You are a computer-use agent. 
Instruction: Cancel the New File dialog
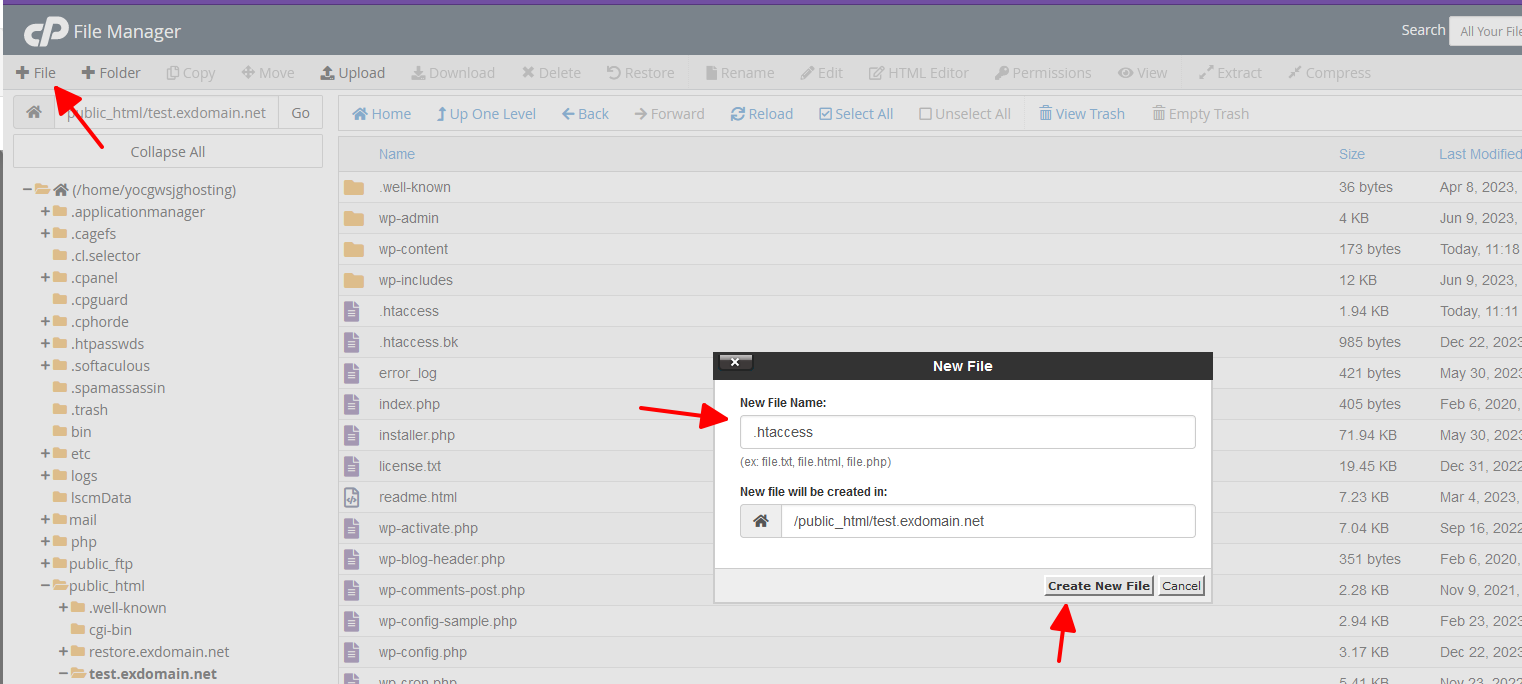[1181, 586]
